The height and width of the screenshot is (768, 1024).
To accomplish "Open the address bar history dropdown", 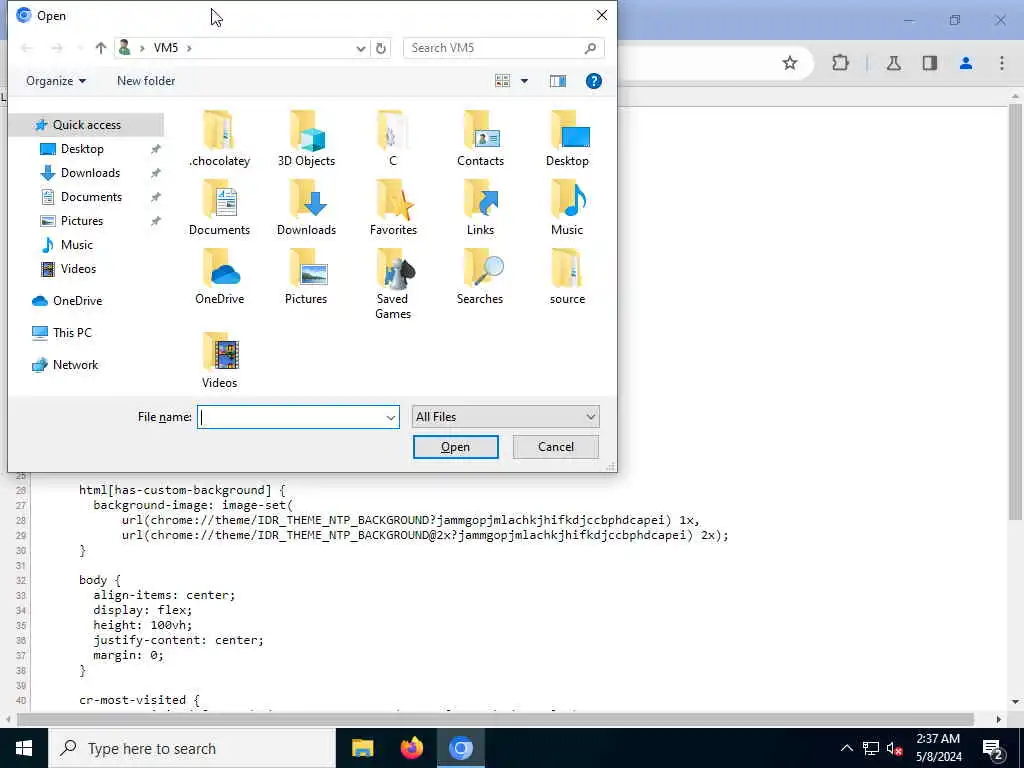I will 360,48.
